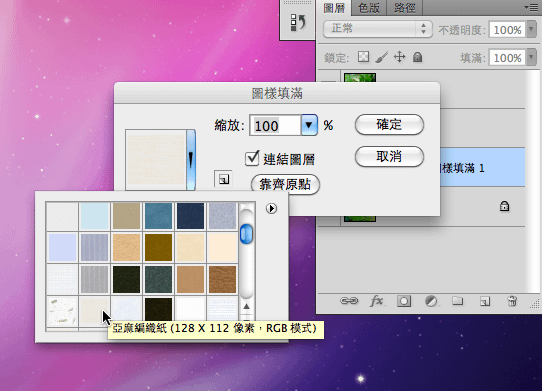Open pattern picker flyout menu arrow

coord(271,208)
